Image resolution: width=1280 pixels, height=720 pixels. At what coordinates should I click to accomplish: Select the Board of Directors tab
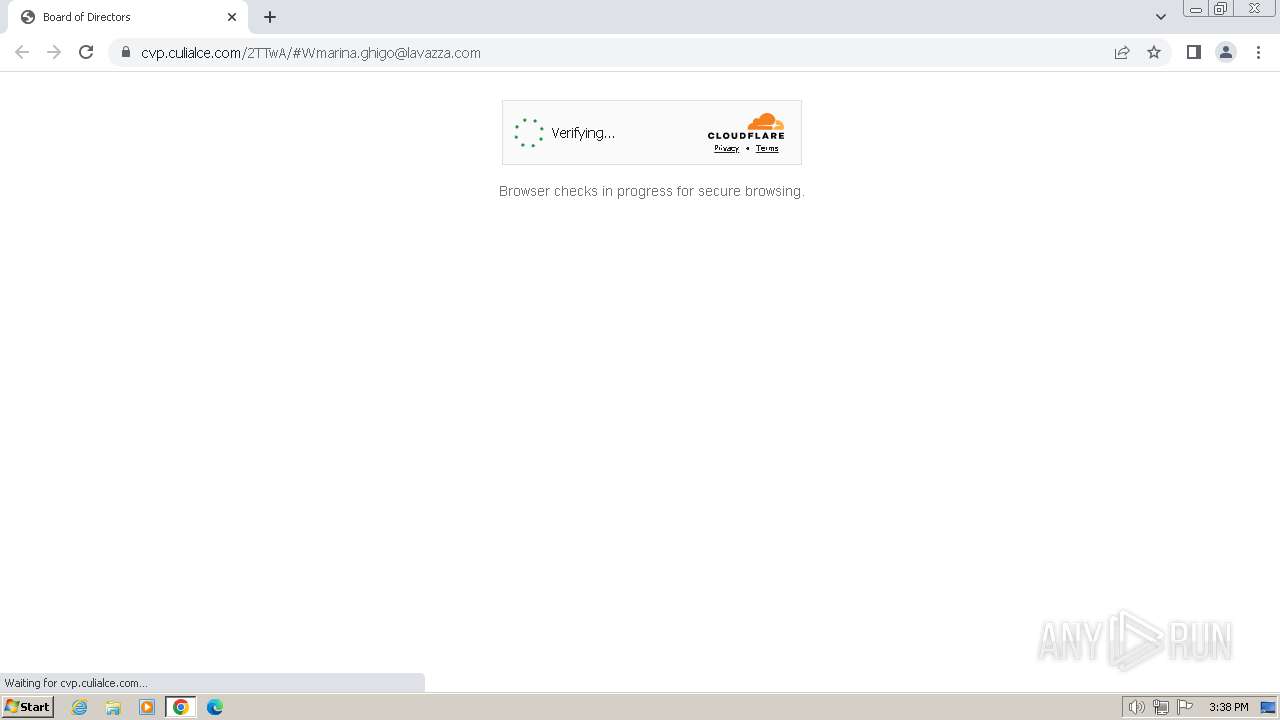click(128, 17)
